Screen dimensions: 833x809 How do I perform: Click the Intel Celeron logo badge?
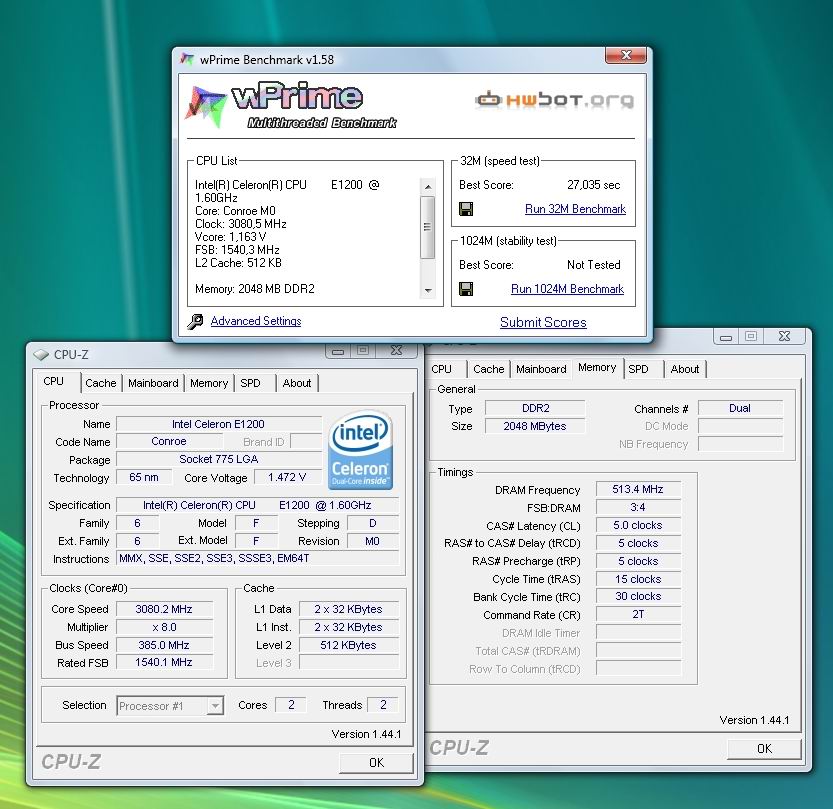pyautogui.click(x=360, y=449)
